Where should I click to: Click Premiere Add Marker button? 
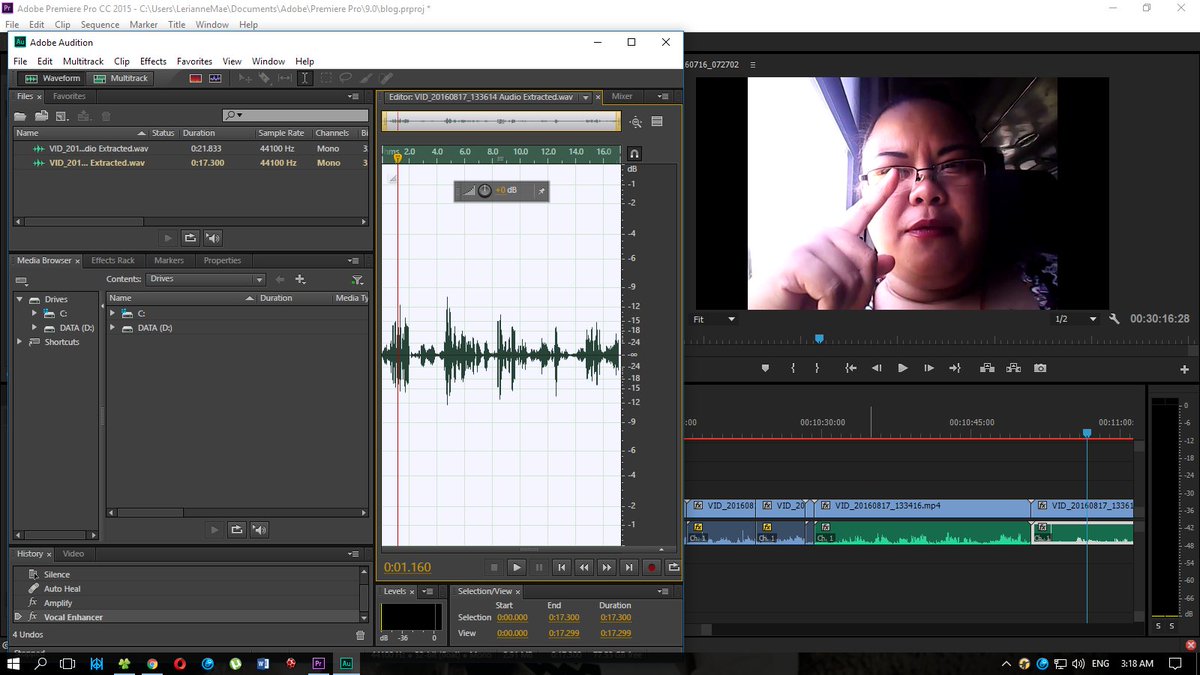point(766,368)
